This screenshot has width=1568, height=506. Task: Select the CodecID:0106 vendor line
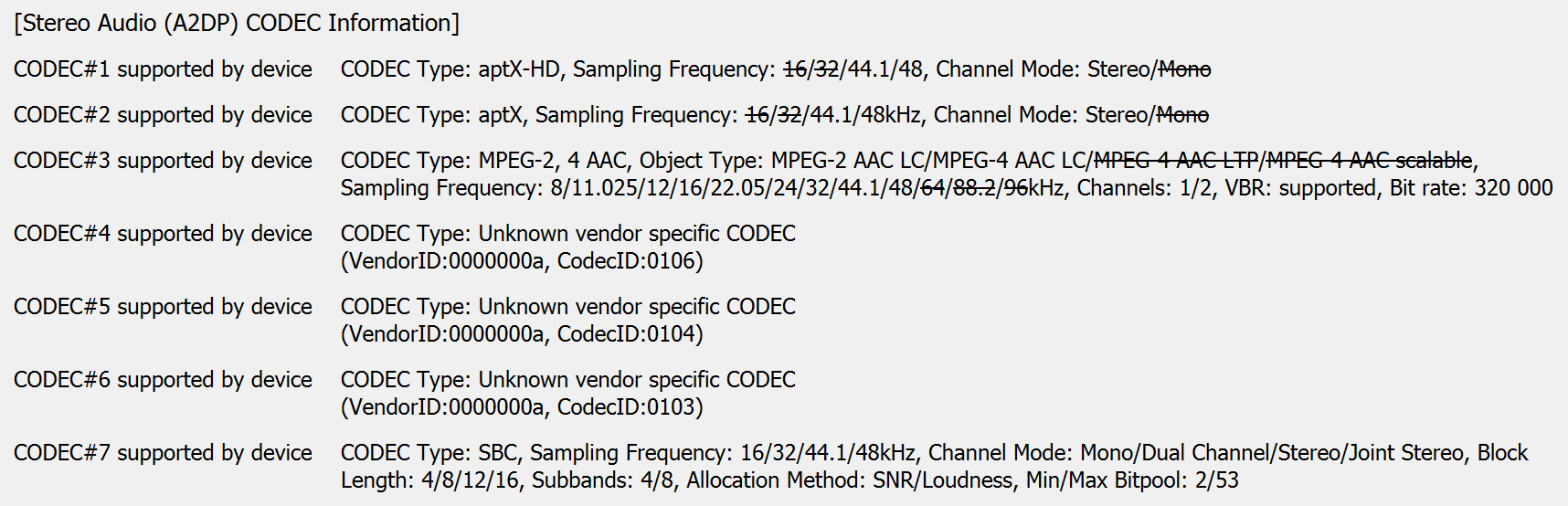(522, 261)
